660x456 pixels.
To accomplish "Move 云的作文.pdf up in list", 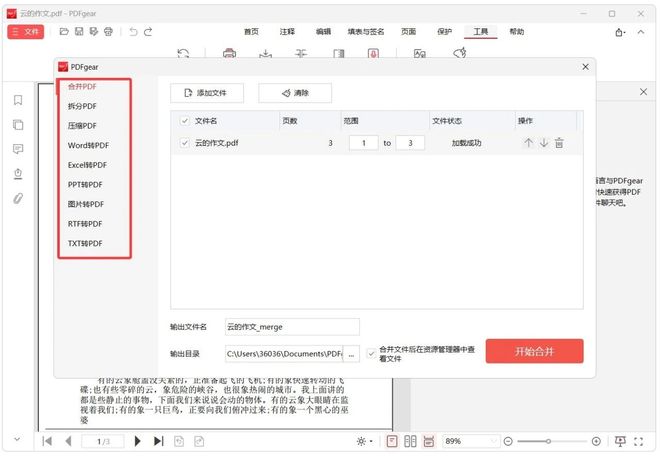I will 528,143.
